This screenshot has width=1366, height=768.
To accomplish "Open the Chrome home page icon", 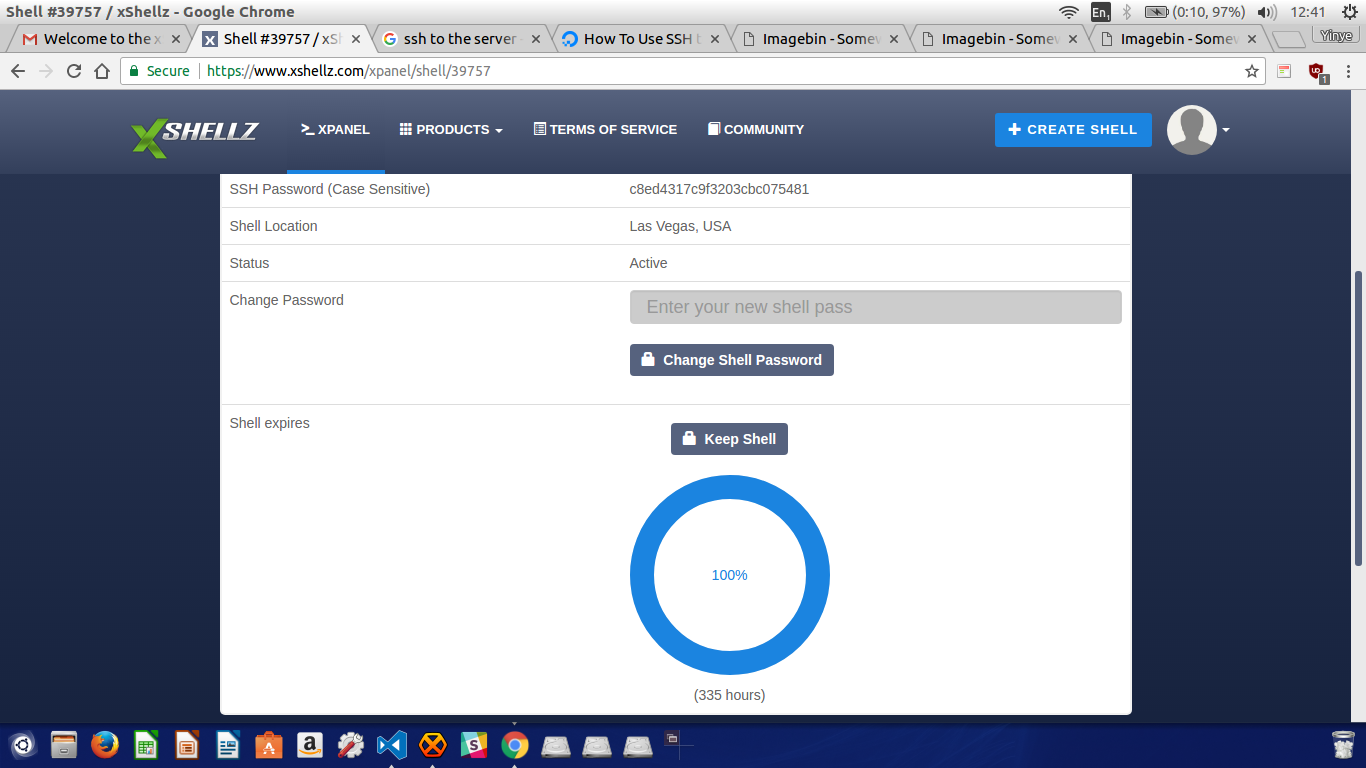I will click(x=102, y=71).
